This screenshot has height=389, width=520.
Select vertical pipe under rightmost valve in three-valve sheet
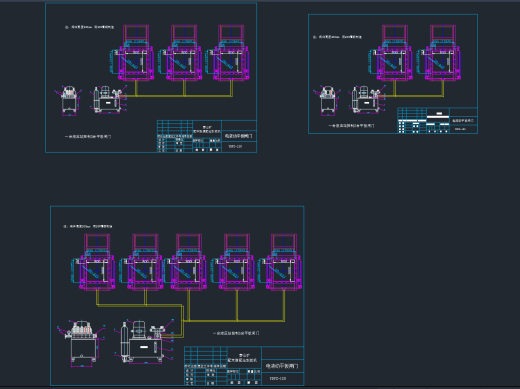coord(231,88)
